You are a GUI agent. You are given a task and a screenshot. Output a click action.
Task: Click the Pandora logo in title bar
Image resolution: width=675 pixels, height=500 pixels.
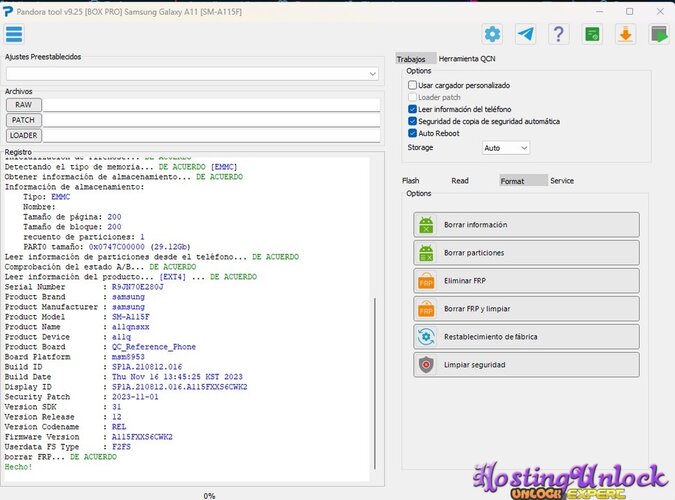[8, 12]
